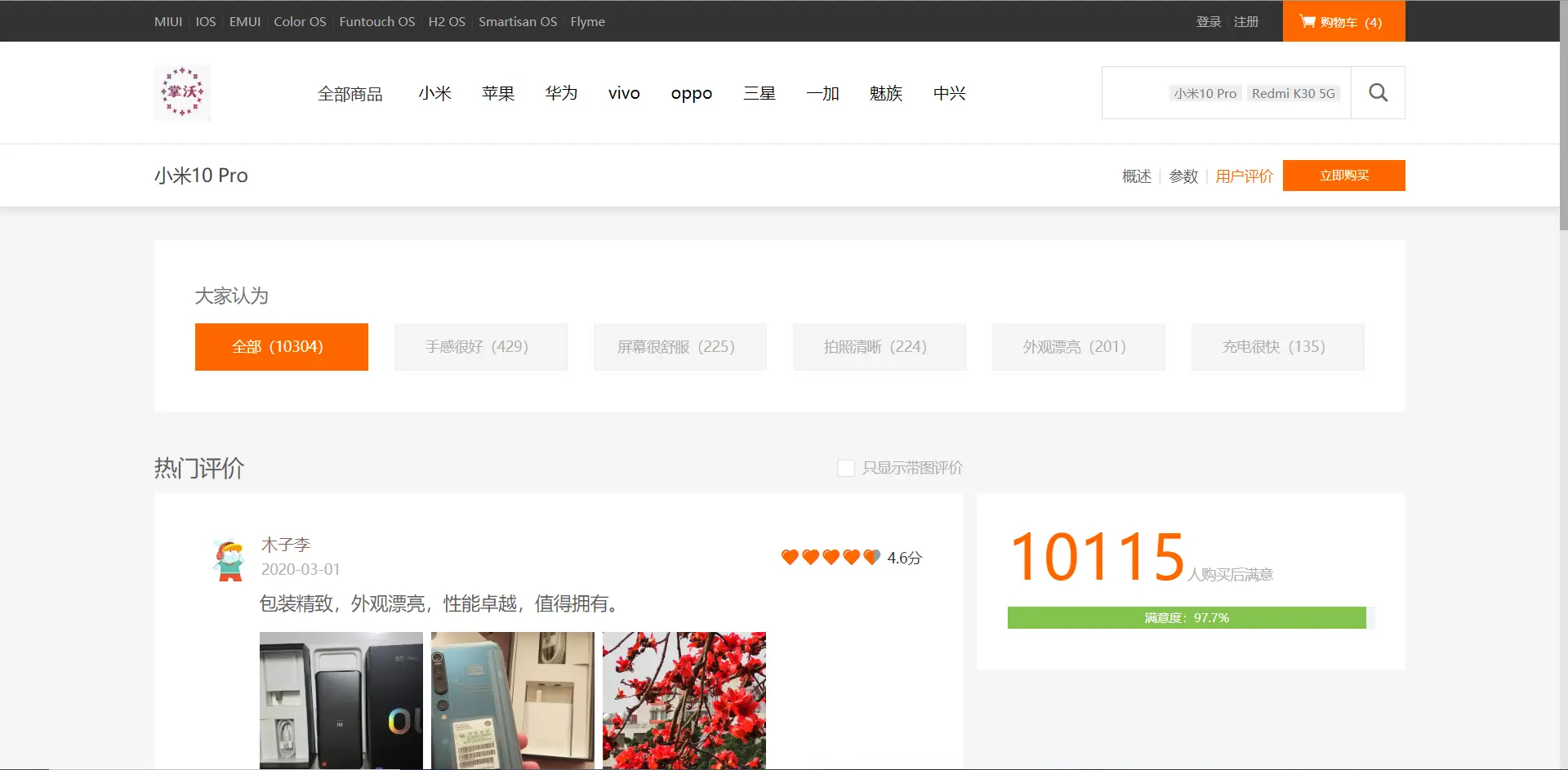This screenshot has width=1568, height=770.
Task: Open Smartisan OS link
Action: [x=518, y=21]
